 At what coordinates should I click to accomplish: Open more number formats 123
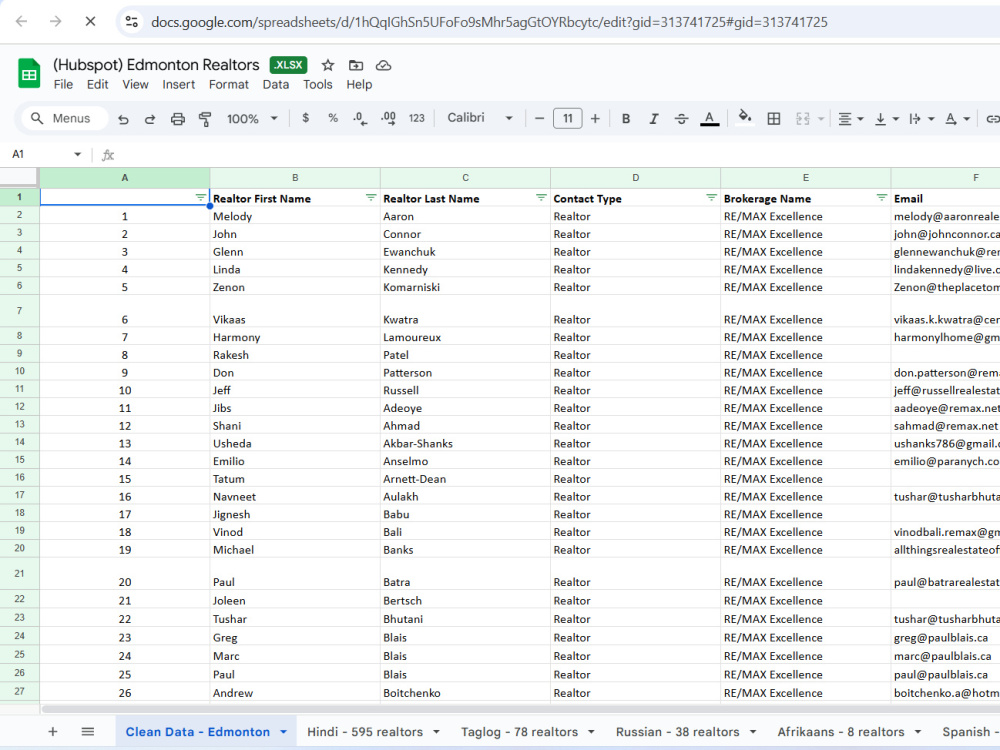[x=416, y=118]
